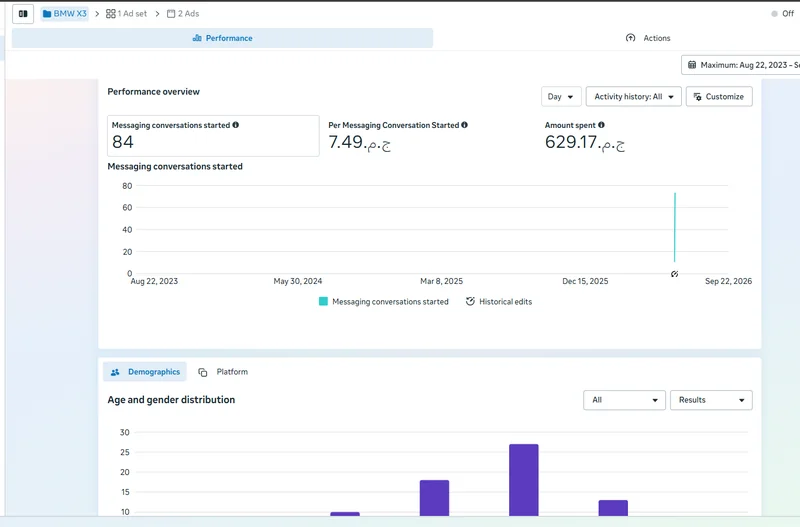Viewport: 800px width, 527px height.
Task: Select Messaging conversations started metric card
Action: coord(213,136)
